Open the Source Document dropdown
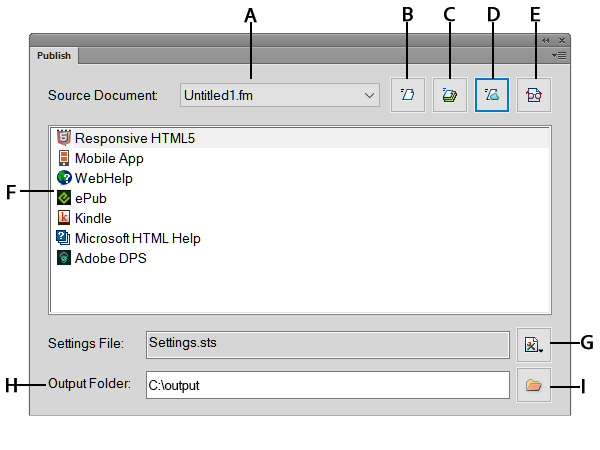This screenshot has height=450, width=600. click(369, 96)
